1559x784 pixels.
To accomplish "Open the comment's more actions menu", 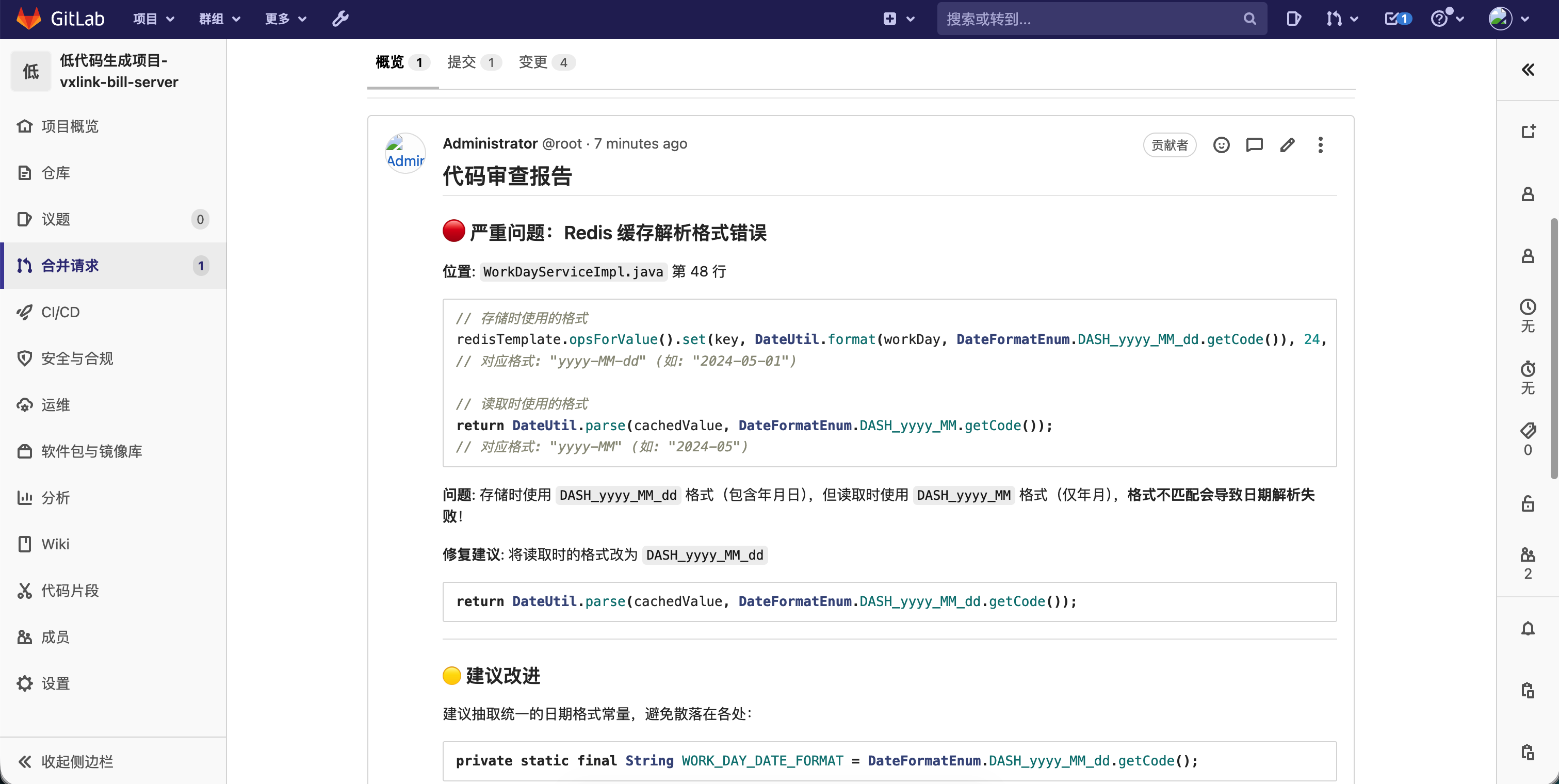I will (1320, 145).
